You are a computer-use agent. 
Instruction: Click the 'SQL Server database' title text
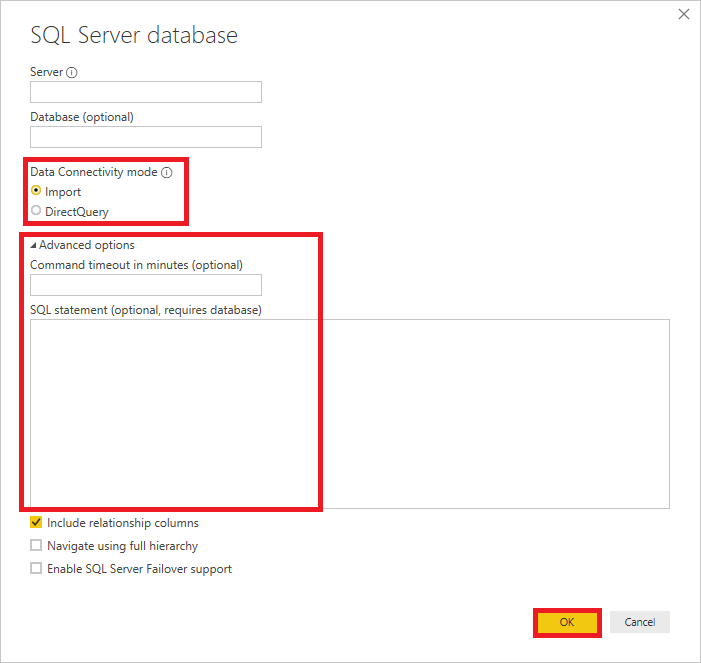(134, 35)
